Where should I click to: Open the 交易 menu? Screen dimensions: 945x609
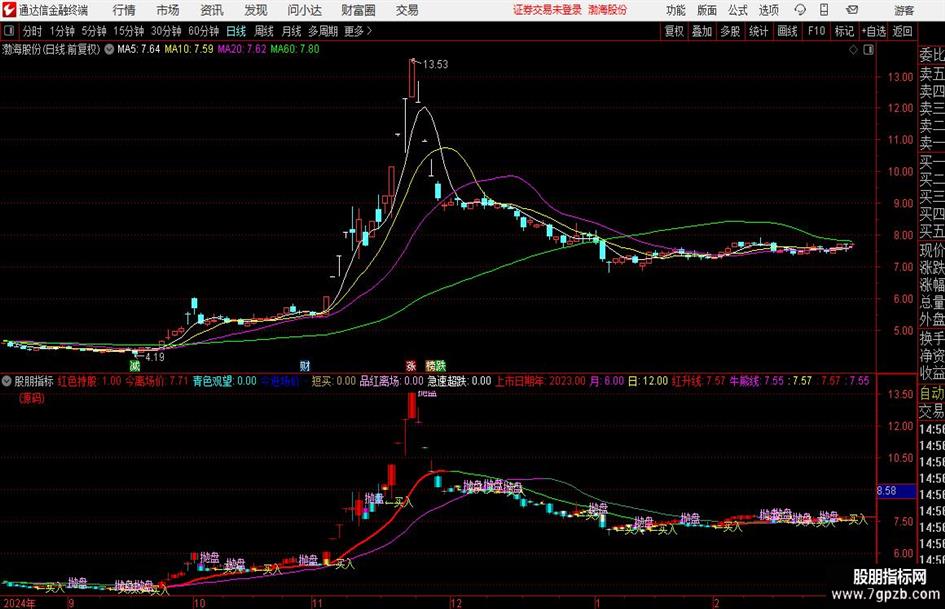click(x=407, y=10)
